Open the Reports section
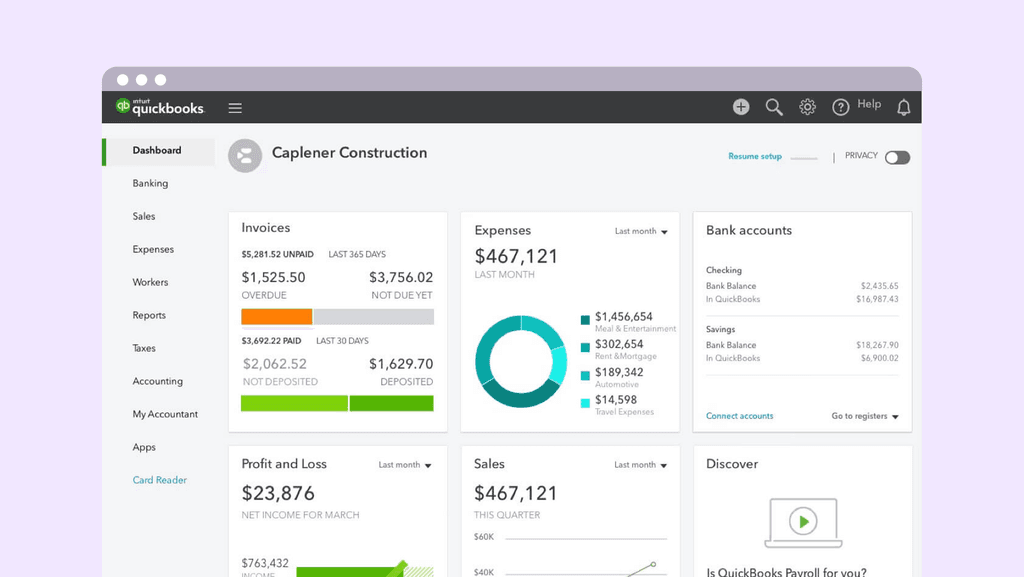 click(x=148, y=315)
